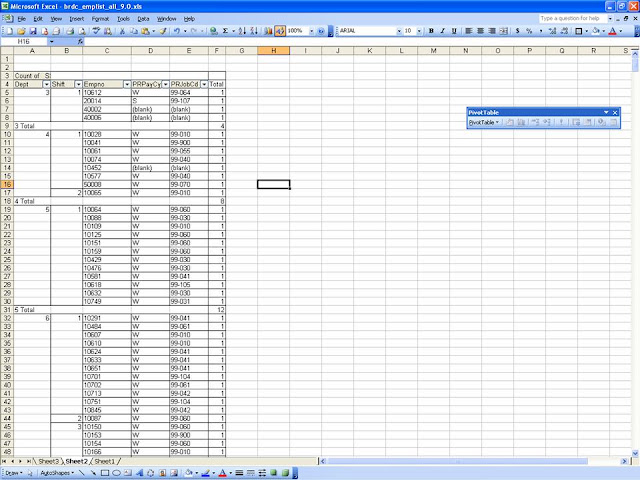640x480 pixels.
Task: Click the Copy icon
Action: (133, 31)
